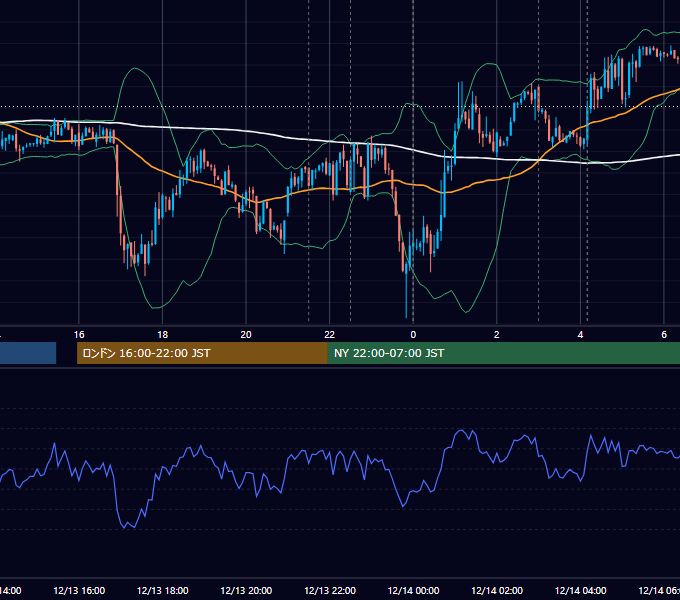
Task: Select the 2 hour axis label
Action: (497, 335)
